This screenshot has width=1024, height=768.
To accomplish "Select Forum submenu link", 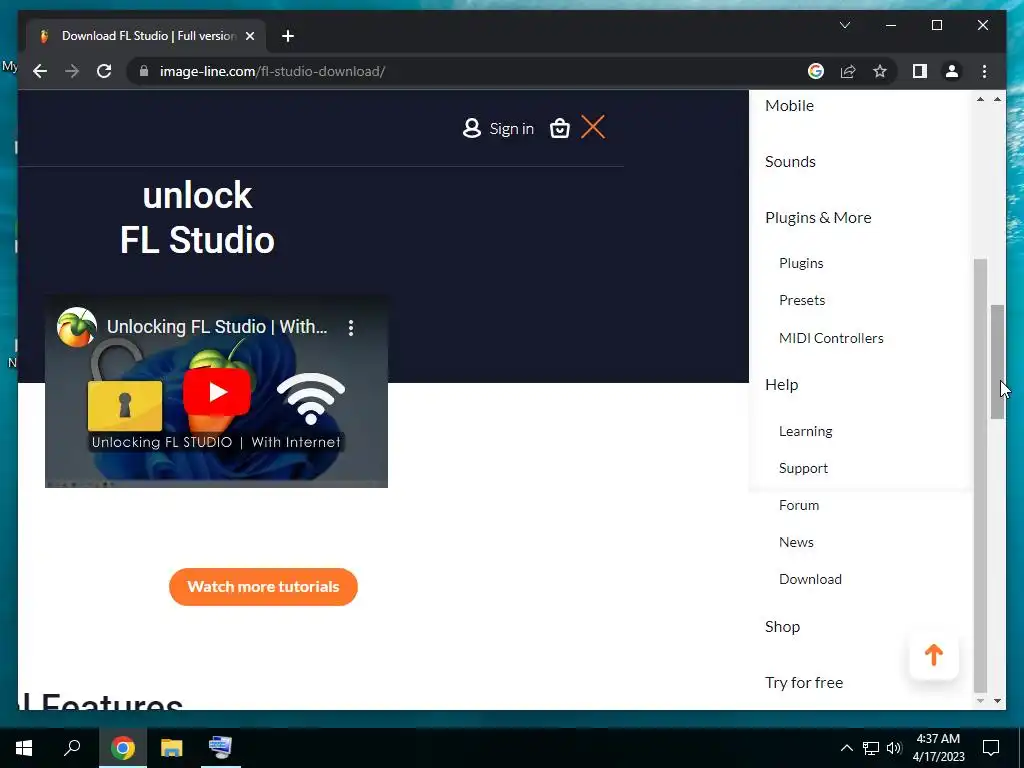I will click(x=799, y=505).
